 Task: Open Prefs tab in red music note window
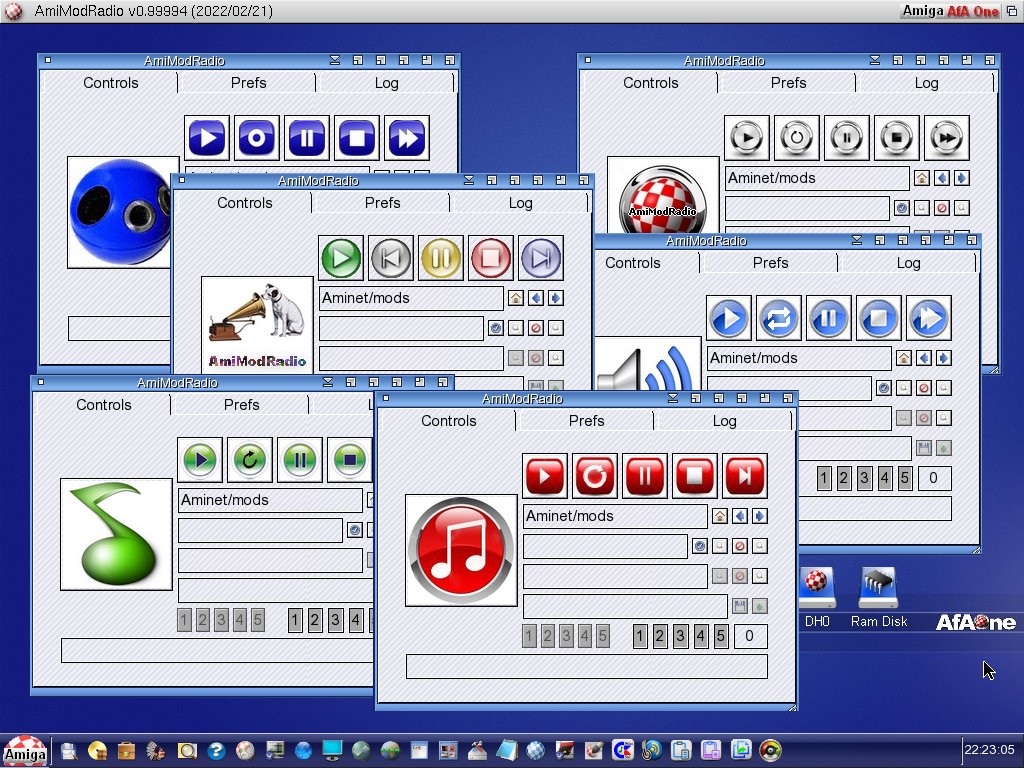click(x=586, y=421)
